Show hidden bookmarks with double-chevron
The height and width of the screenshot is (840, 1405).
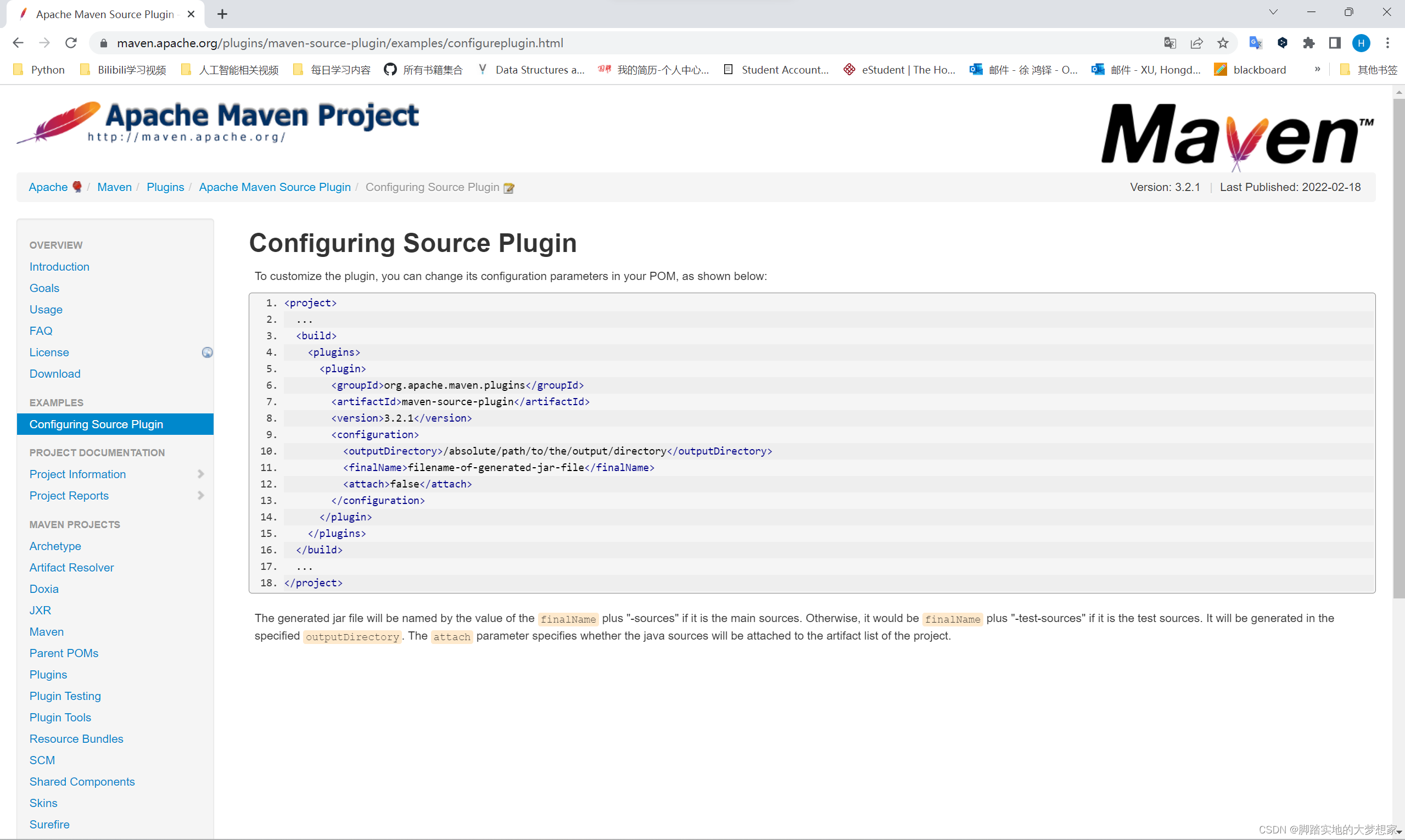coord(1317,69)
